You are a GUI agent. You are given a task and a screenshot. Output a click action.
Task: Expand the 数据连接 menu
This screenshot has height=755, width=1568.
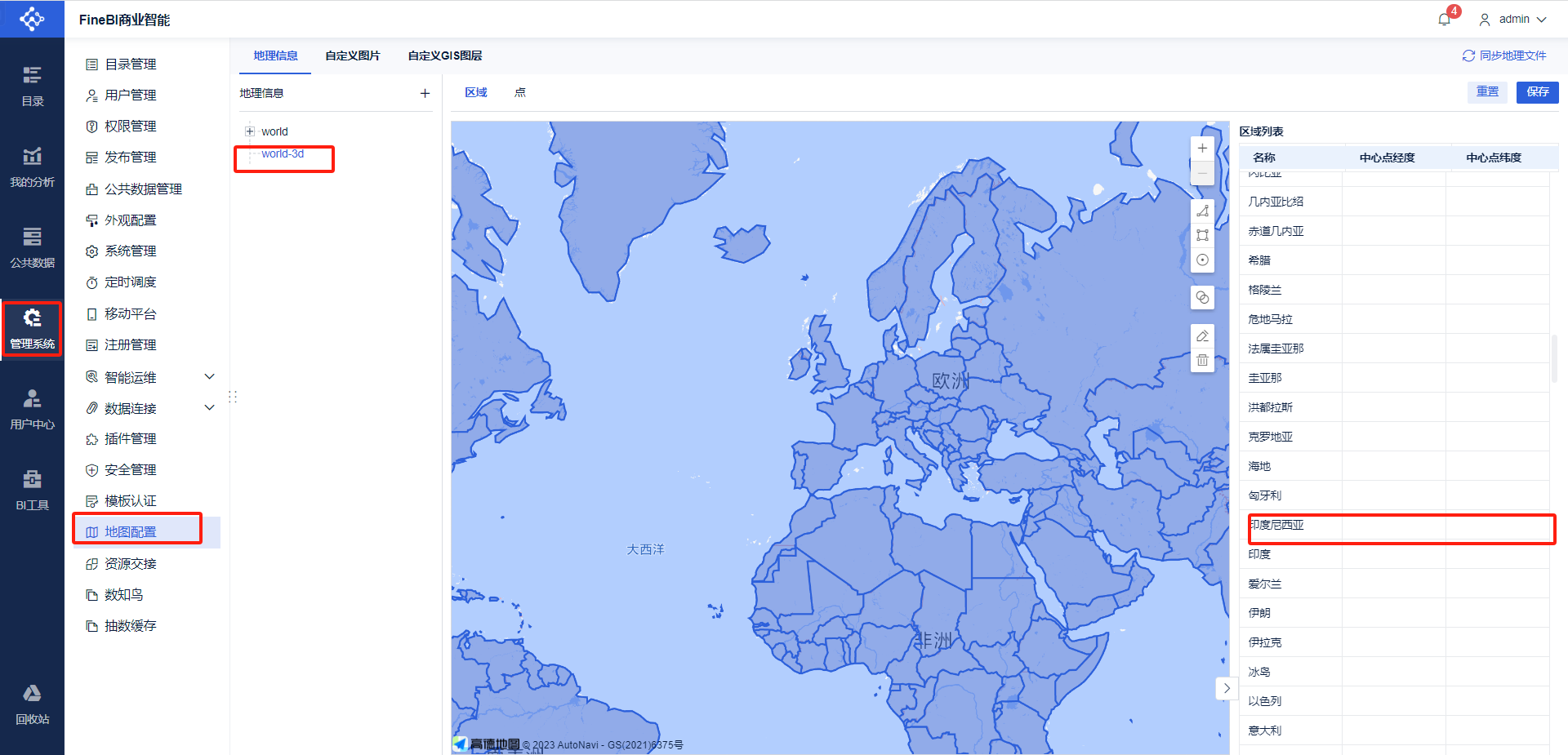(x=209, y=407)
